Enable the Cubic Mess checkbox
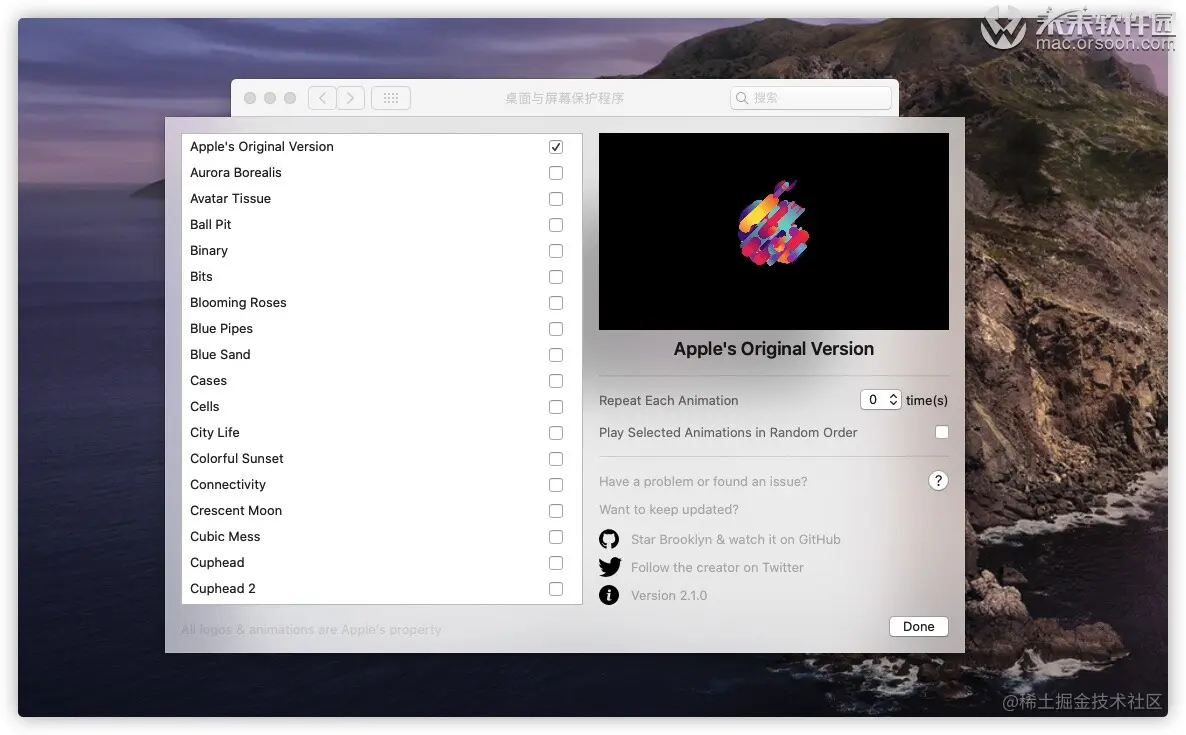Screen dimensions: 1186x735 point(556,537)
